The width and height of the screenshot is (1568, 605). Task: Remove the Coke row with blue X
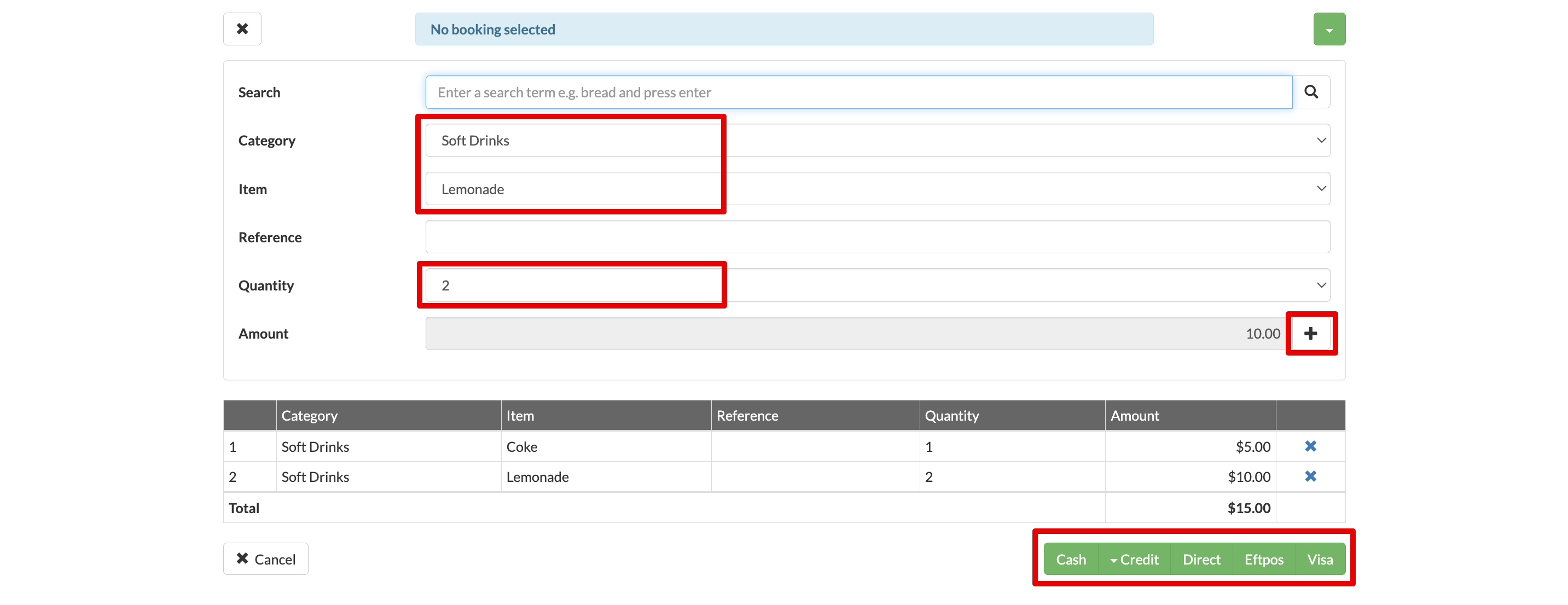click(x=1310, y=446)
